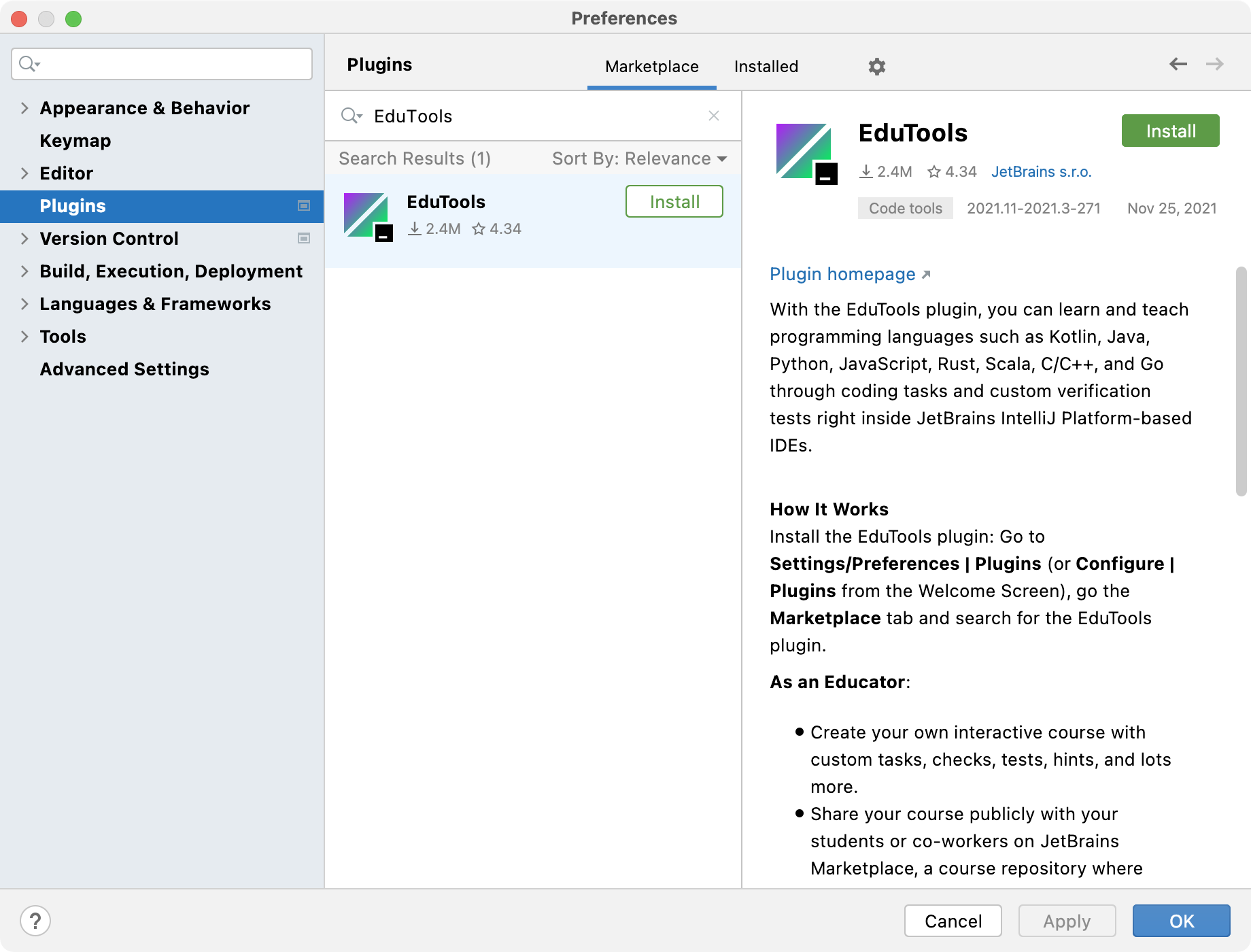Image resolution: width=1251 pixels, height=952 pixels.
Task: Expand Appearance & Behavior section
Action: coord(24,108)
